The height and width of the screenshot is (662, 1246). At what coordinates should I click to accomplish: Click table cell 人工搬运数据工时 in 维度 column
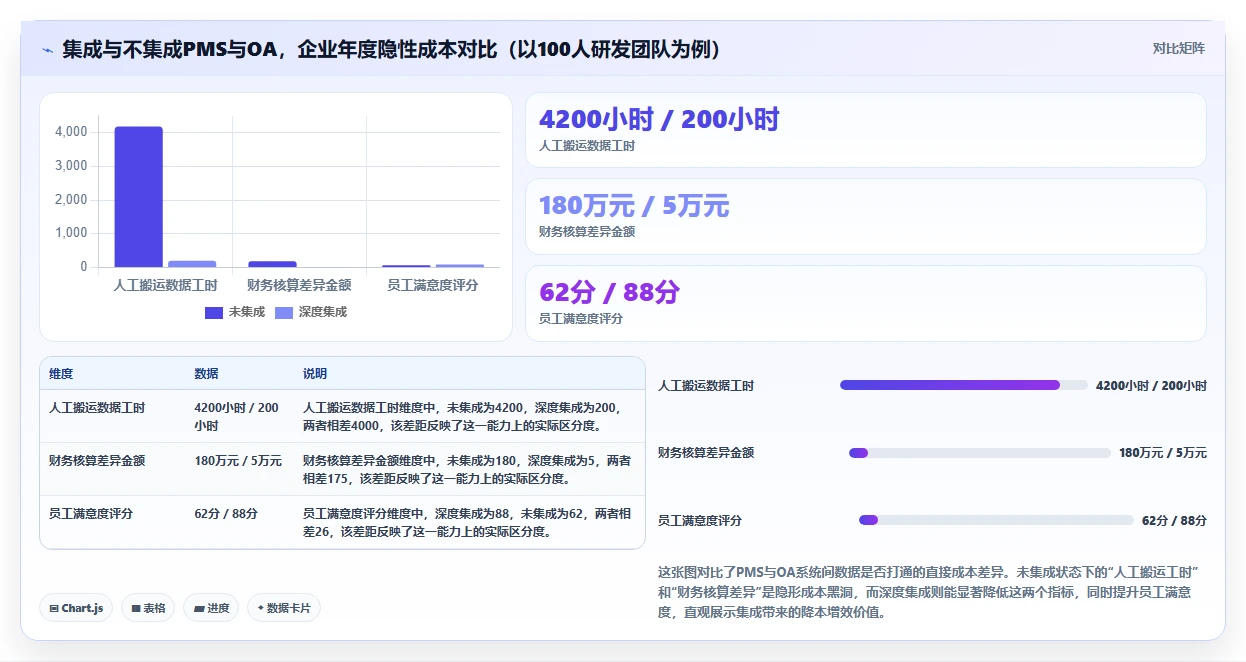pos(97,408)
